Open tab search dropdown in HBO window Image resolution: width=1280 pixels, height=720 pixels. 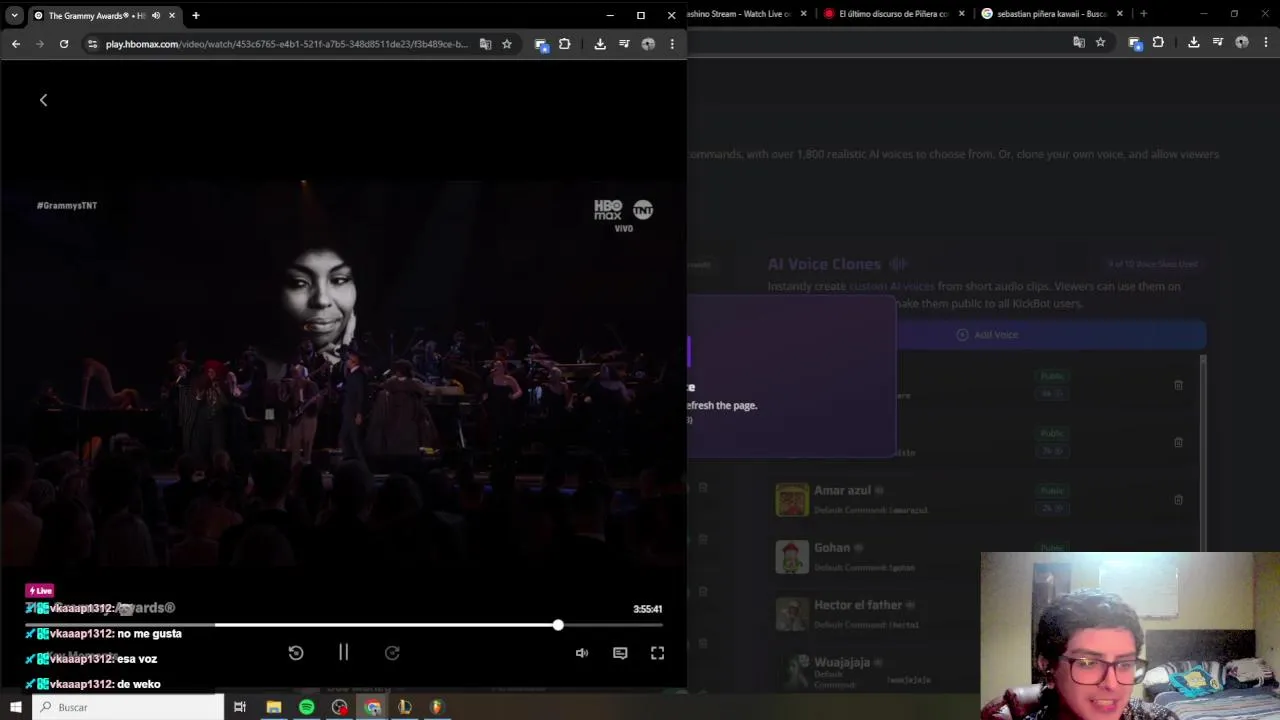pyautogui.click(x=14, y=15)
